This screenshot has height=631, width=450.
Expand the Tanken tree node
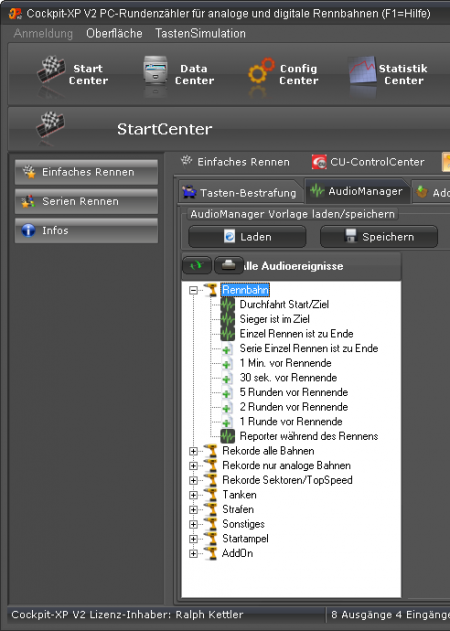(194, 495)
